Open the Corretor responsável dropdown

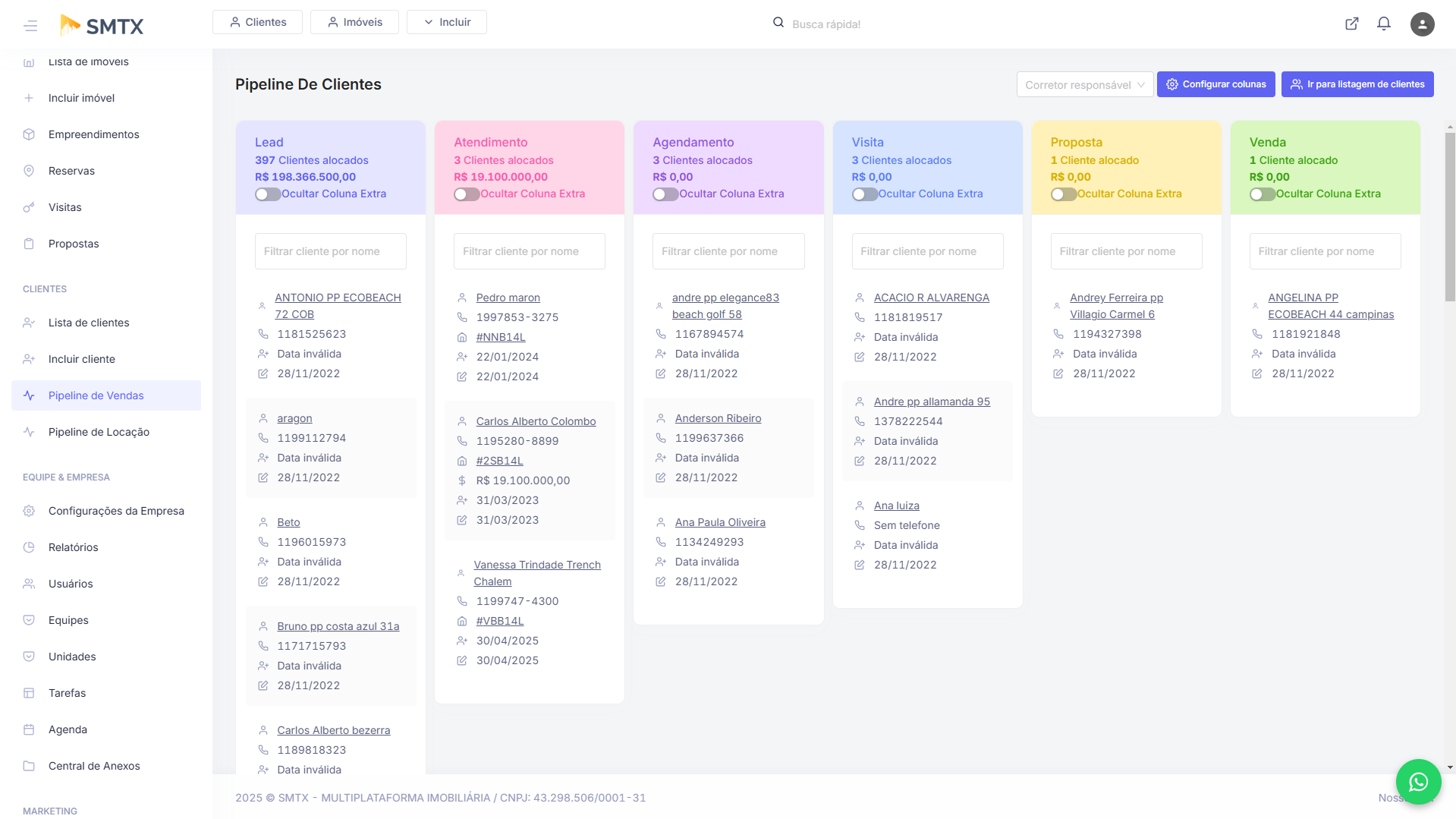(1084, 84)
